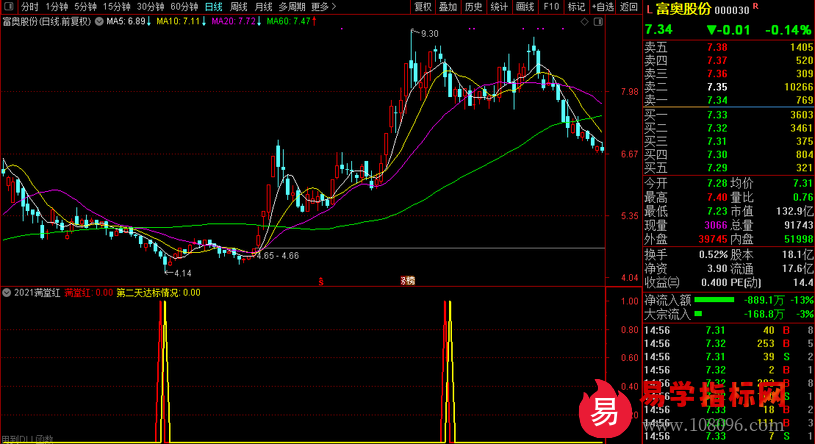This screenshot has width=815, height=444.
Task: Click the panel layout icon left of 分时
Action: [x=8, y=7]
